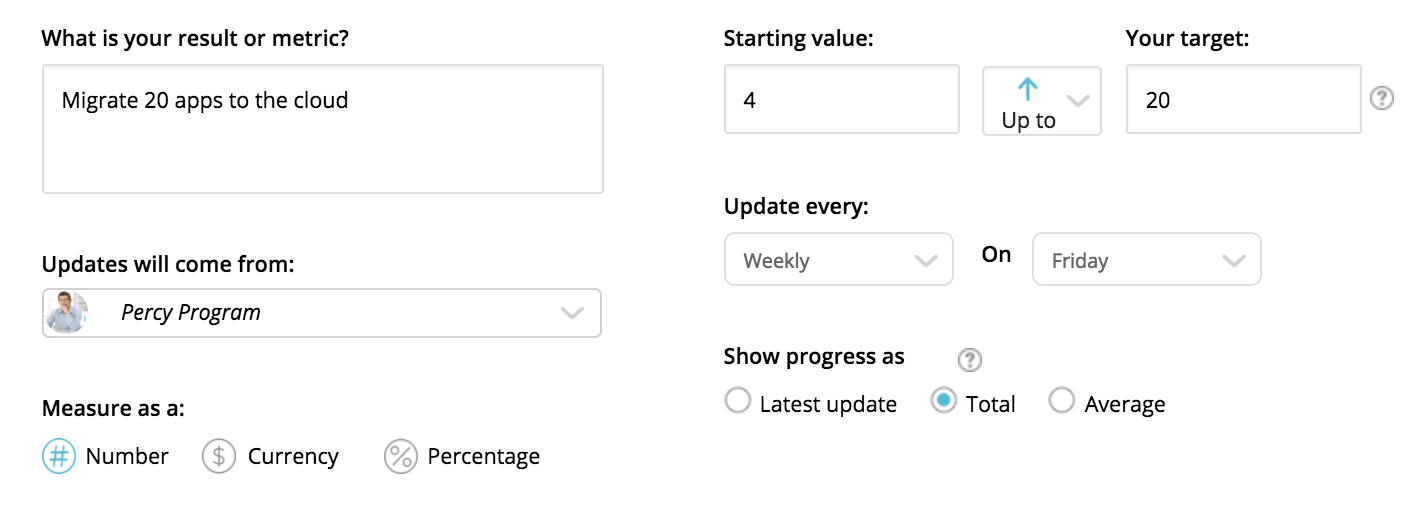
Task: Click the blue up arrow icon
Action: (x=1027, y=90)
